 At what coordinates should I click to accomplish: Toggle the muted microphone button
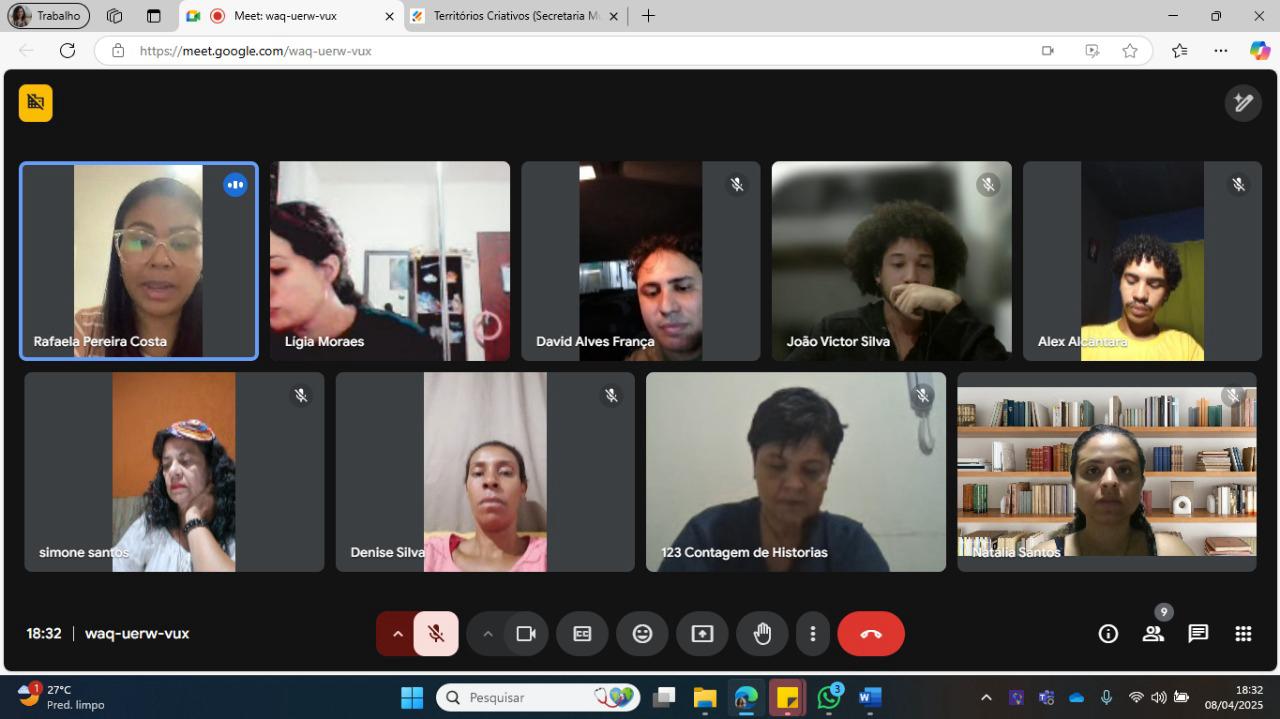pyautogui.click(x=436, y=634)
